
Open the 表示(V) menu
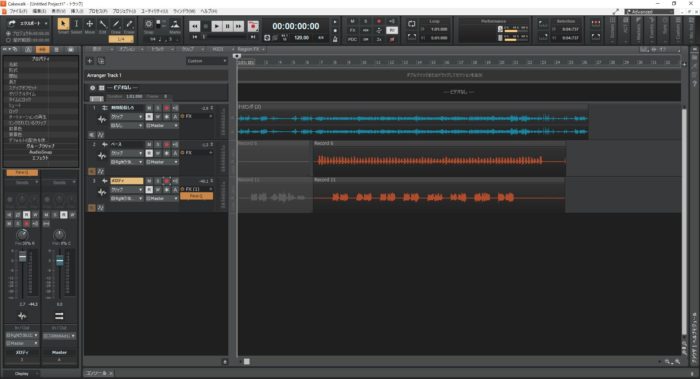(58, 11)
